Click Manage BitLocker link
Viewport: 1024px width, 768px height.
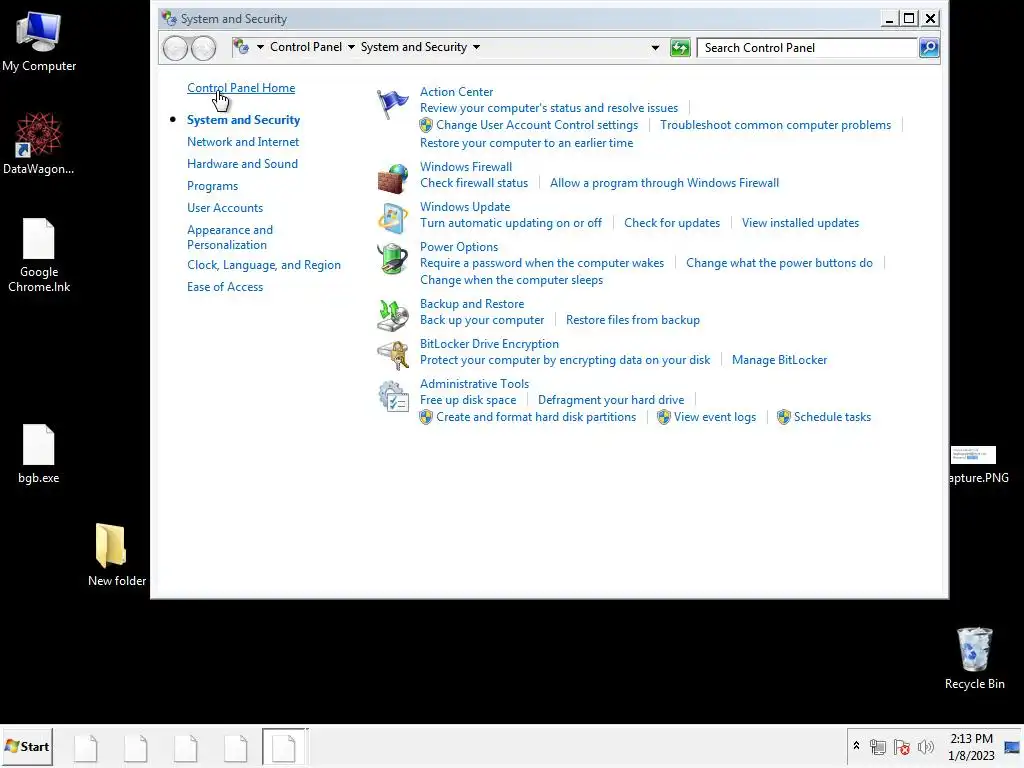tap(779, 360)
